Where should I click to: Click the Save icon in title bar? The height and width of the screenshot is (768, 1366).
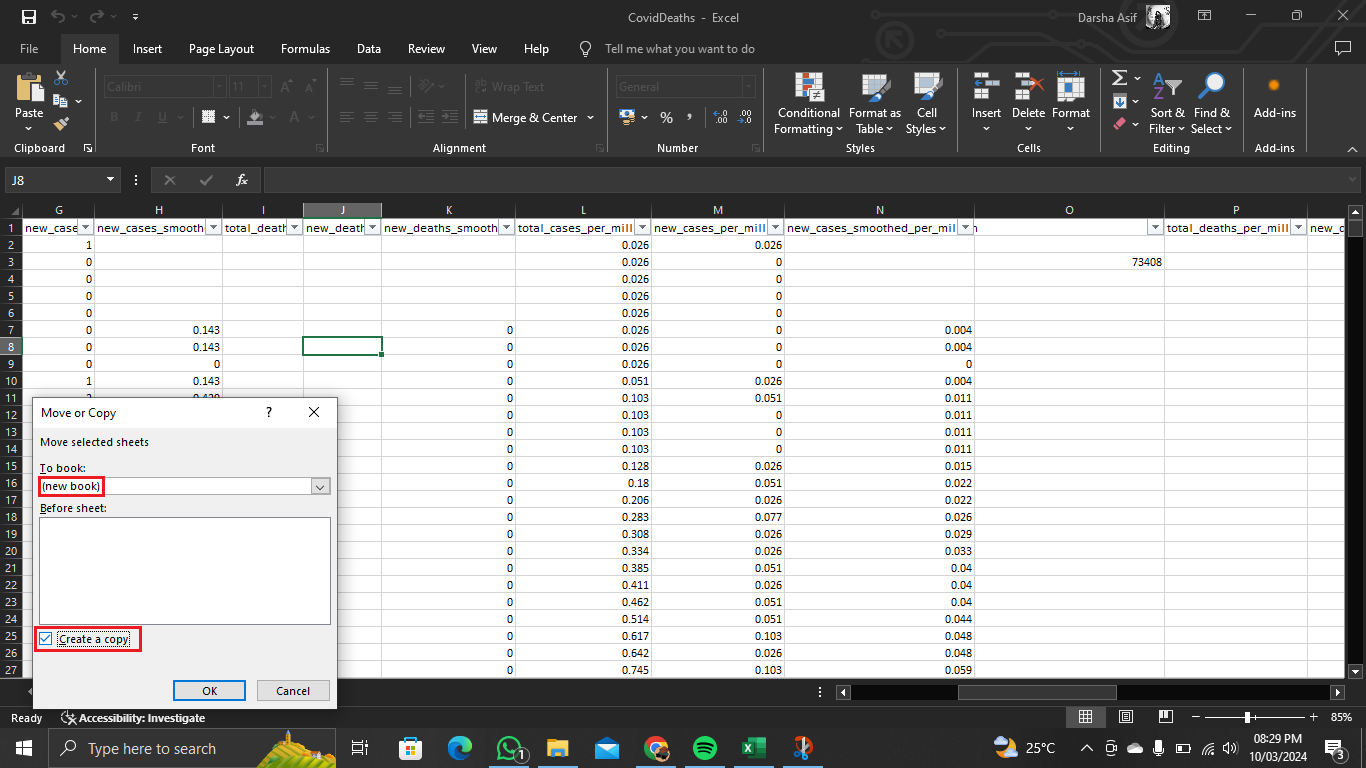tap(29, 17)
